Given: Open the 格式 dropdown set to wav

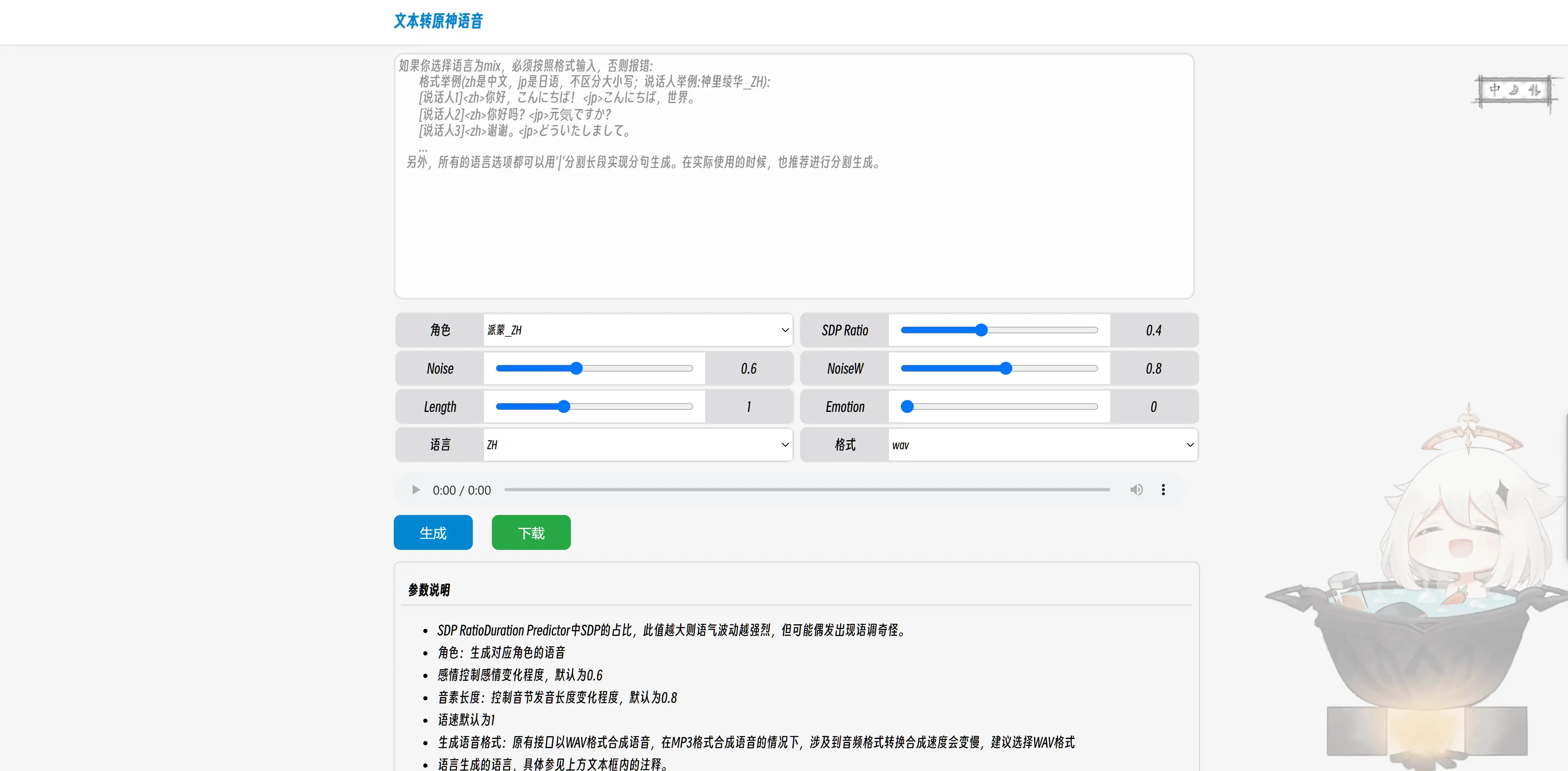Looking at the screenshot, I should tap(1042, 445).
